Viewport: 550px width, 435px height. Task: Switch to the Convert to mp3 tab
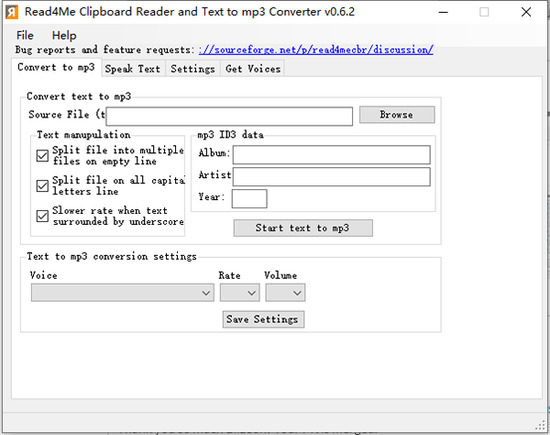pyautogui.click(x=56, y=67)
